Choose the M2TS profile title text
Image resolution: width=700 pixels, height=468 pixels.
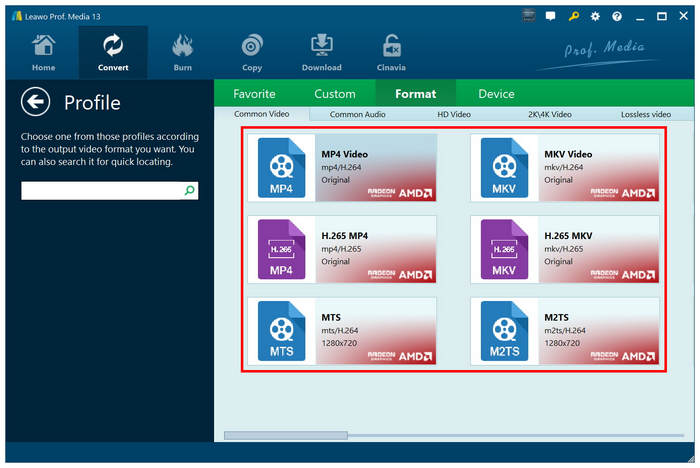(x=556, y=318)
